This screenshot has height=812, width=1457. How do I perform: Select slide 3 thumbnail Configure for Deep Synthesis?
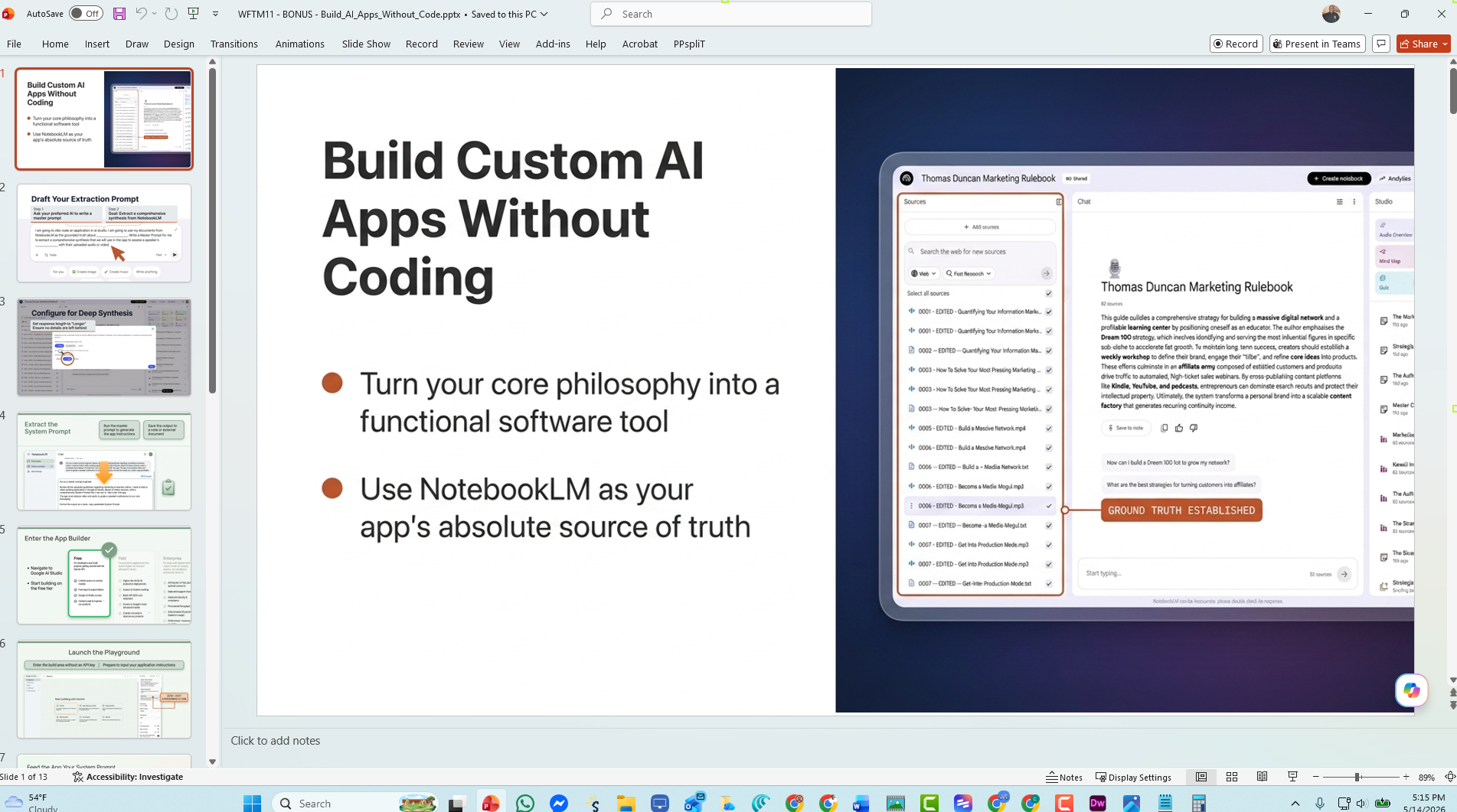click(104, 347)
